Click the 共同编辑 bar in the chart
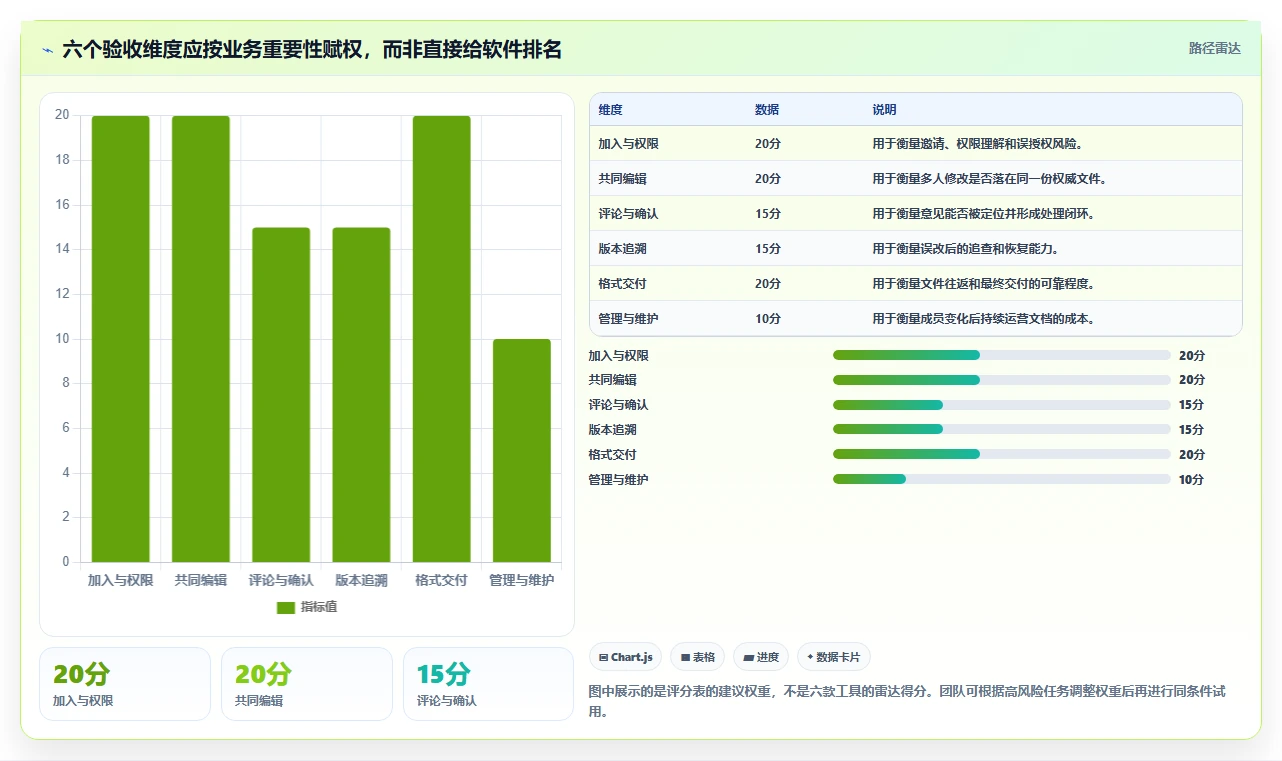Screen dimensions: 1282x761 click(x=201, y=339)
